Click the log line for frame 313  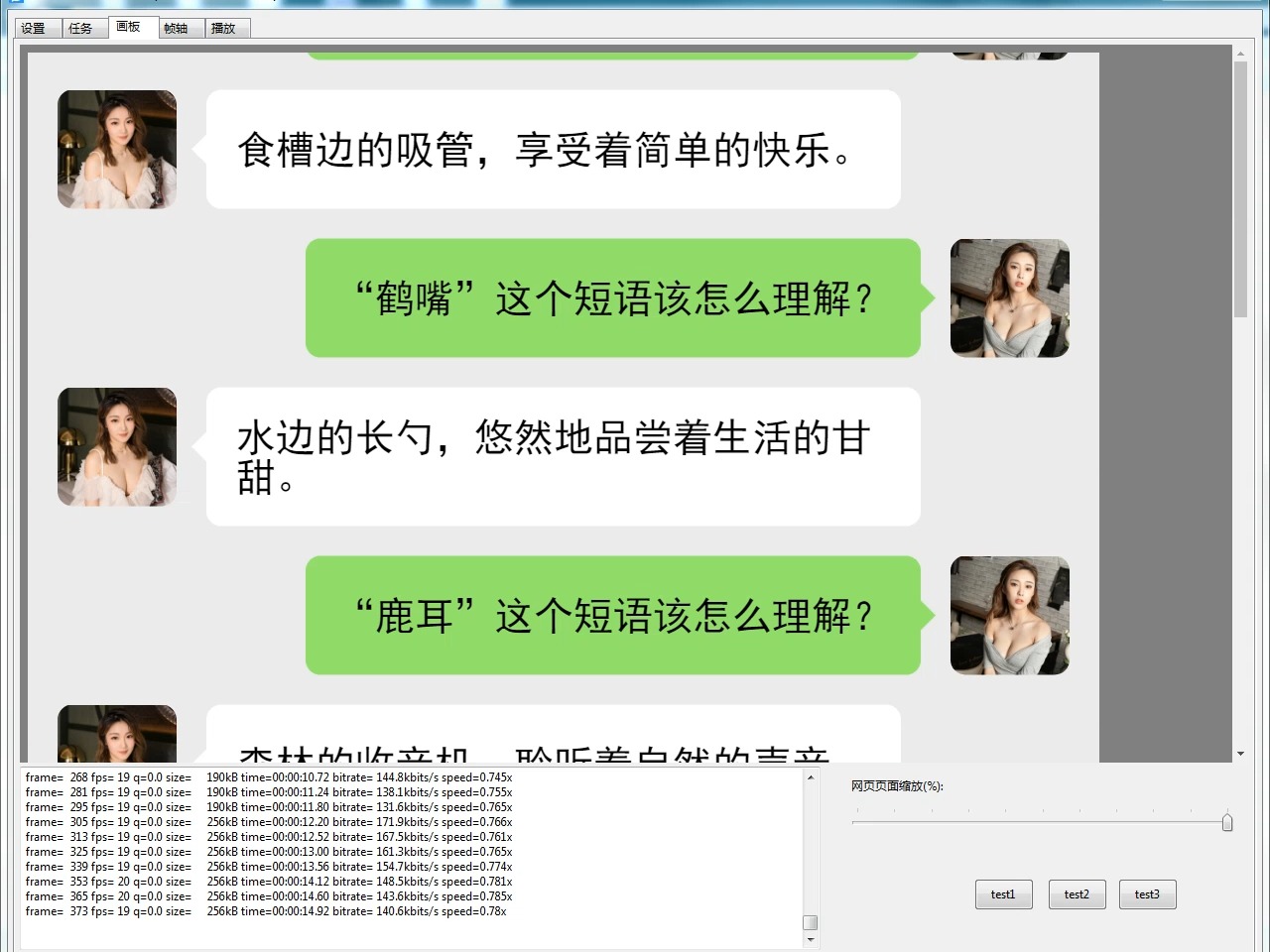pyautogui.click(x=269, y=837)
